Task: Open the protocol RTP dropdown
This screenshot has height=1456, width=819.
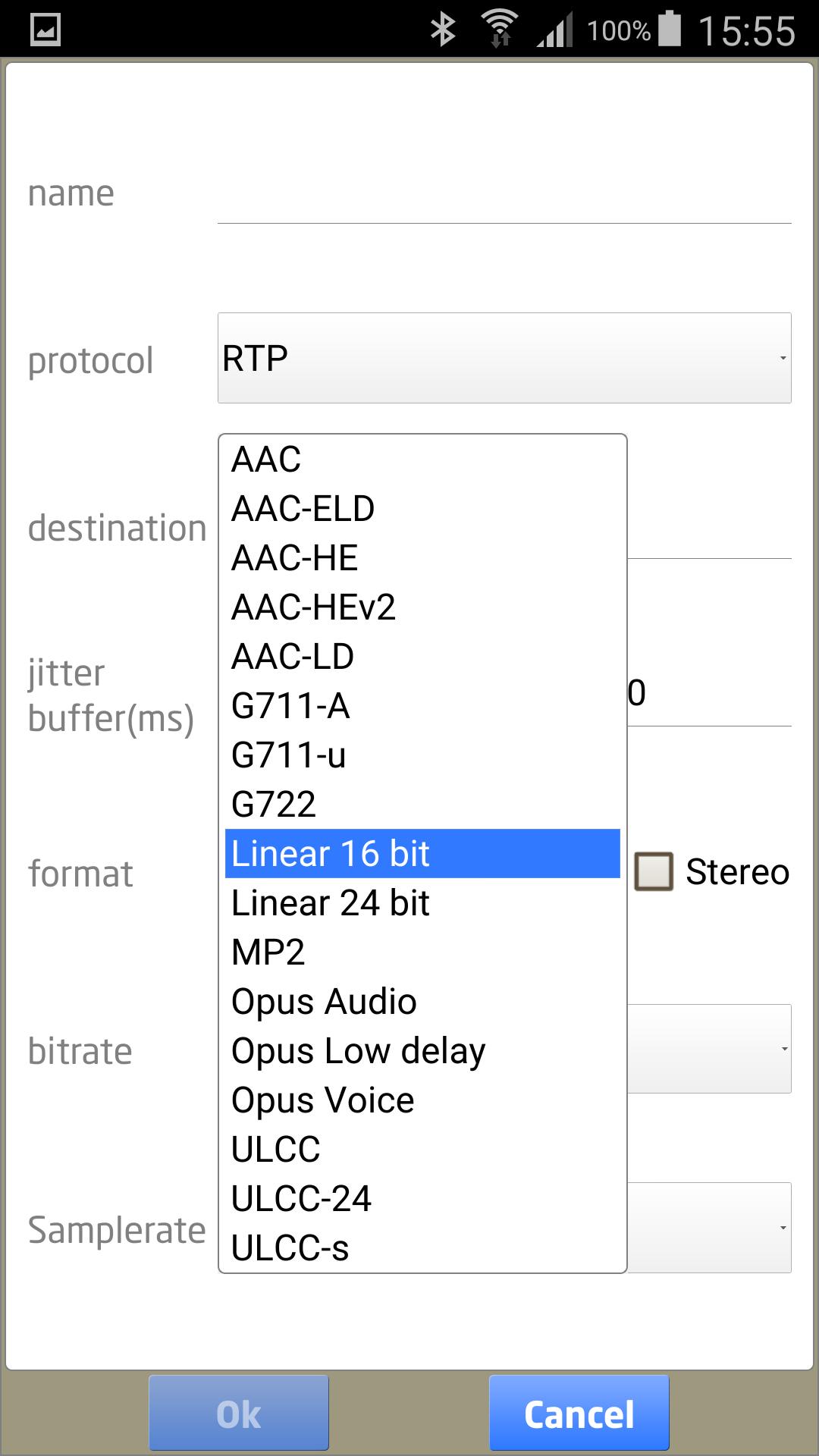Action: tap(504, 358)
